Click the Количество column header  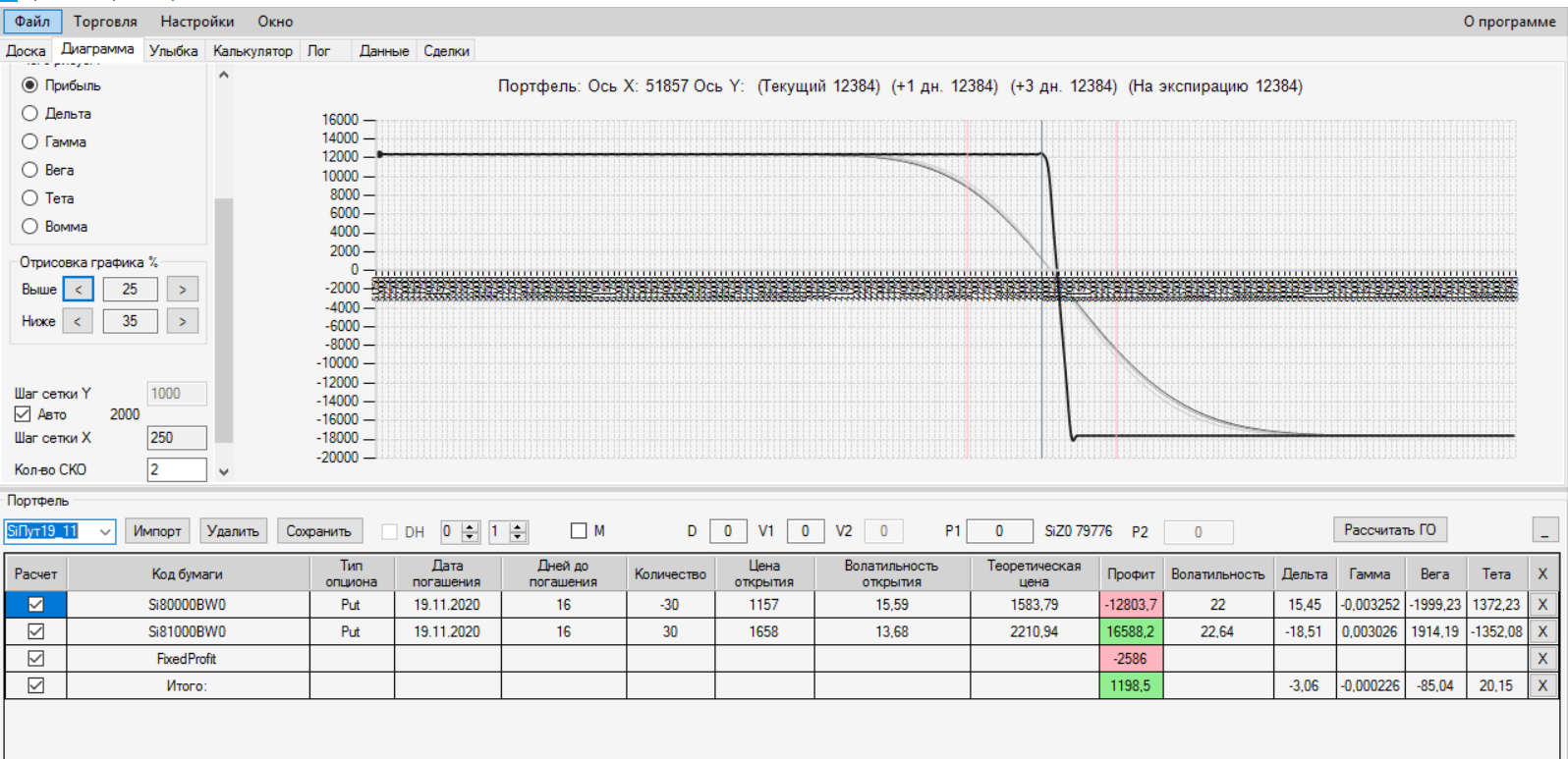pyautogui.click(x=670, y=573)
